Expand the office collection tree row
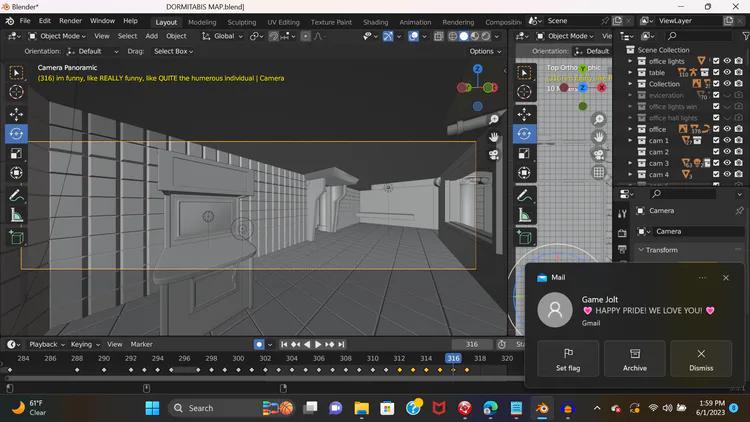Image resolution: width=750 pixels, height=422 pixels. 630,129
